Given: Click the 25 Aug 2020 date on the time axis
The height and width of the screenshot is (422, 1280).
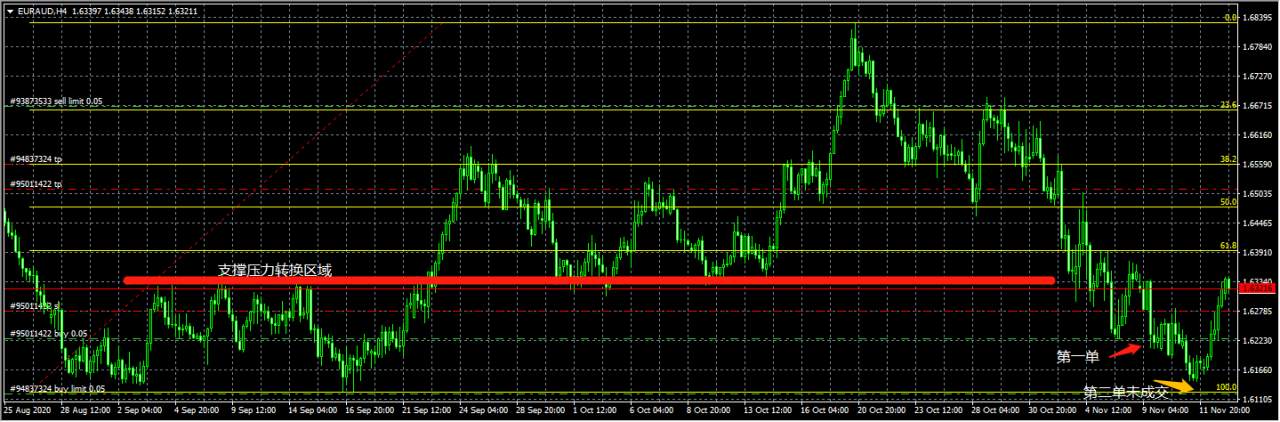Looking at the screenshot, I should [x=25, y=410].
